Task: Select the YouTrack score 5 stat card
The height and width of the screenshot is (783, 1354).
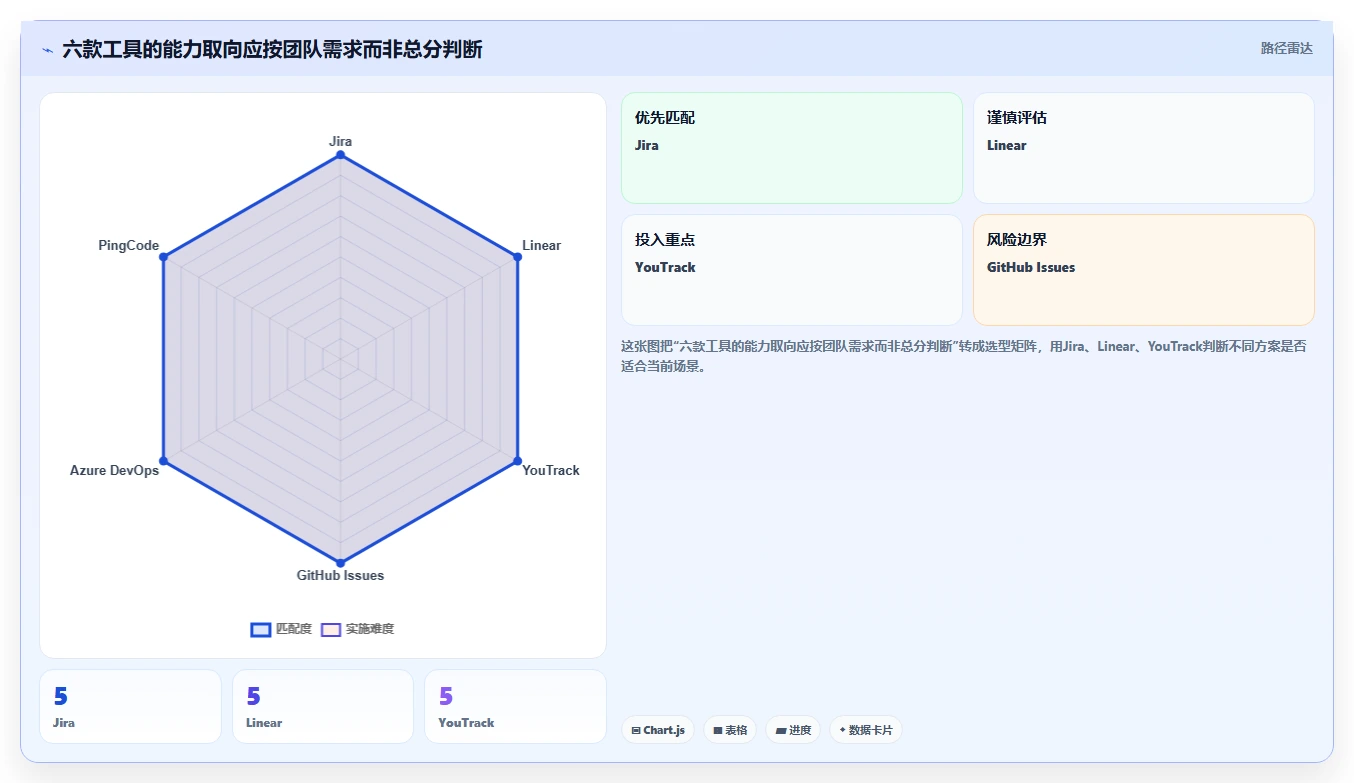Action: [515, 706]
